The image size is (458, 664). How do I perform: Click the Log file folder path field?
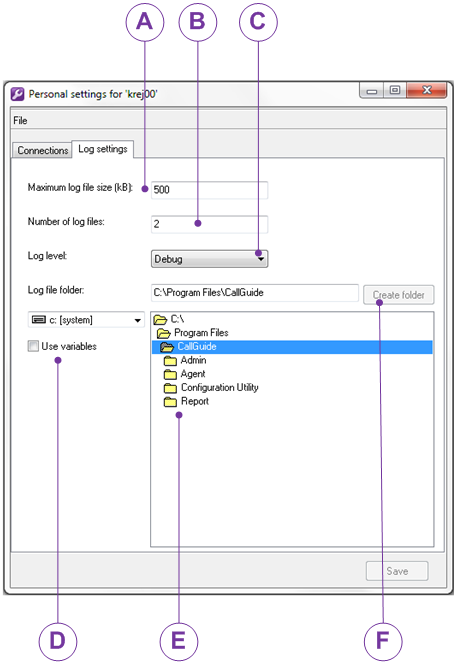[255, 293]
